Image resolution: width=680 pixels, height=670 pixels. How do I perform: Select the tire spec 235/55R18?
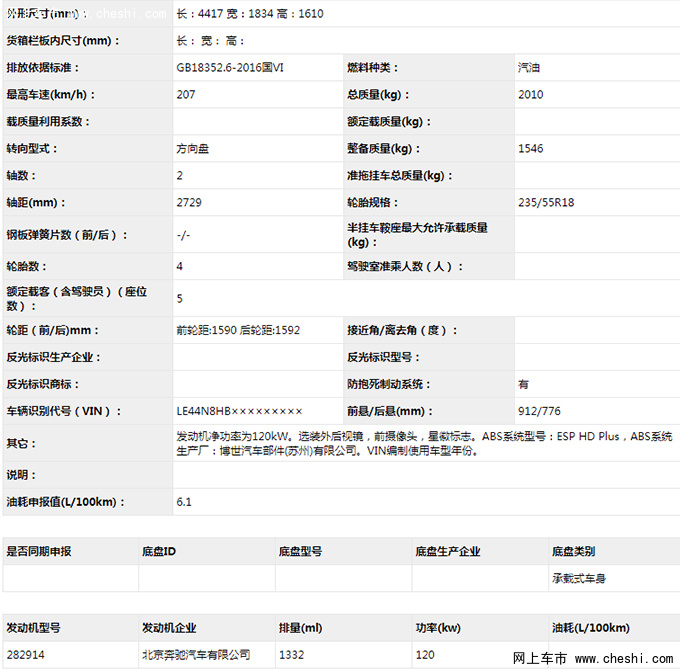(x=546, y=203)
